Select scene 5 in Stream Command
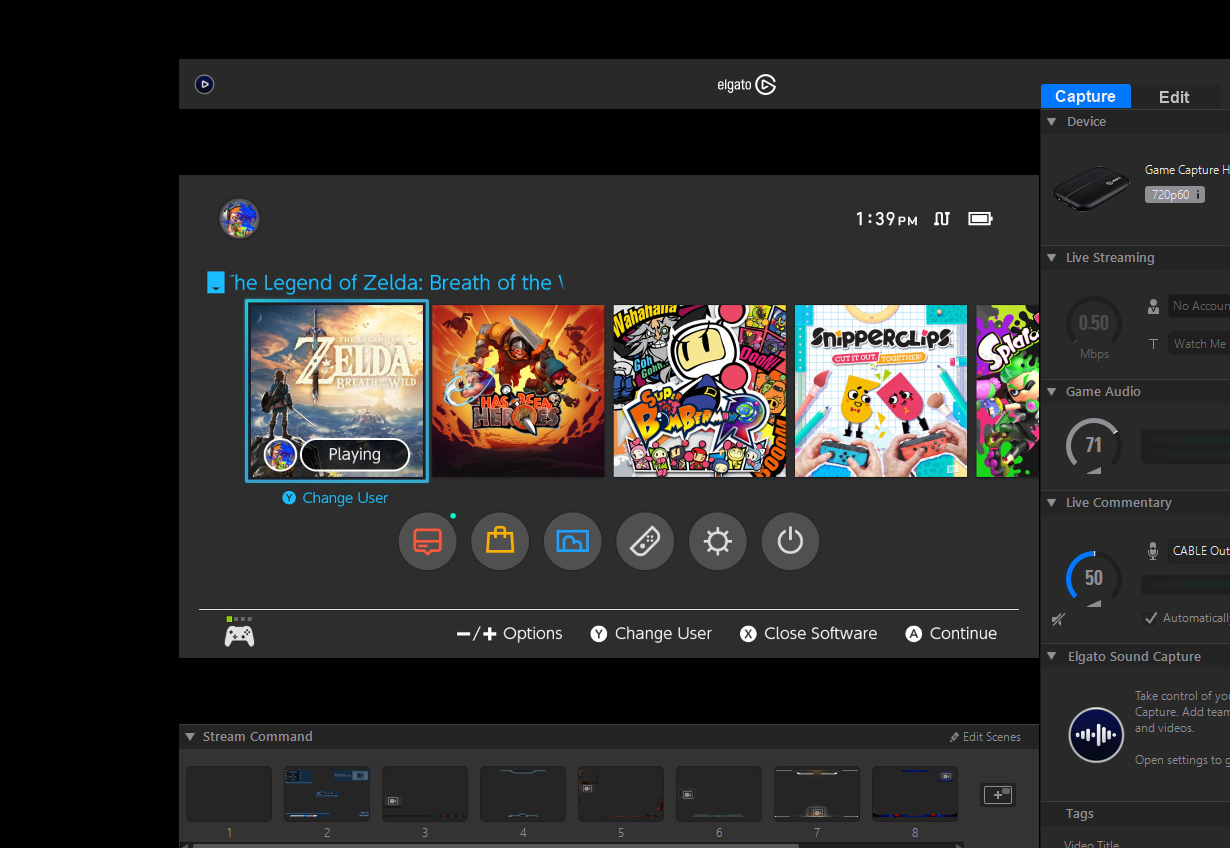The height and width of the screenshot is (848, 1230). tap(621, 794)
